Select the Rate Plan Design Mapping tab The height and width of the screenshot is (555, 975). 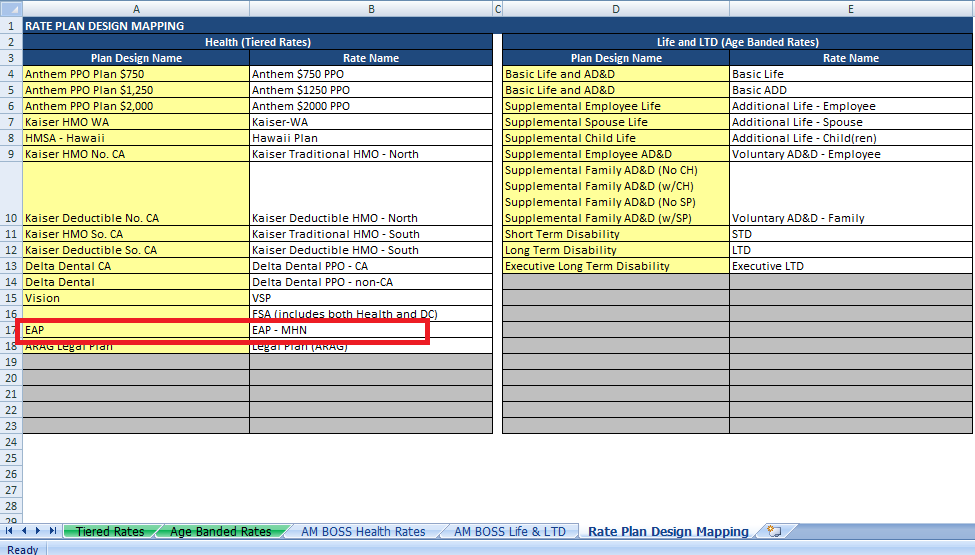coord(668,531)
